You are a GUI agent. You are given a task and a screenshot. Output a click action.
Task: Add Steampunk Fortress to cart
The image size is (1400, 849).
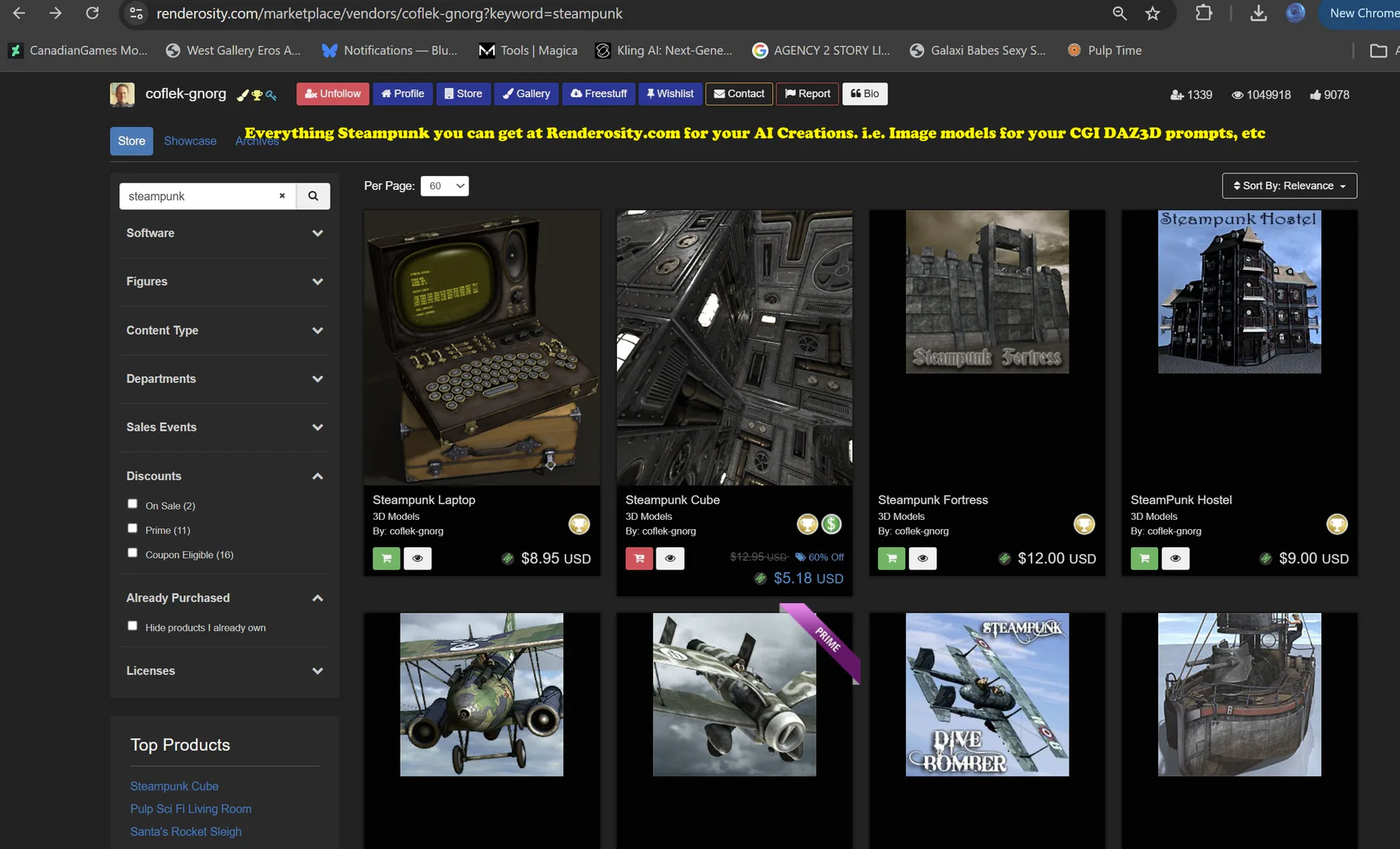point(891,558)
